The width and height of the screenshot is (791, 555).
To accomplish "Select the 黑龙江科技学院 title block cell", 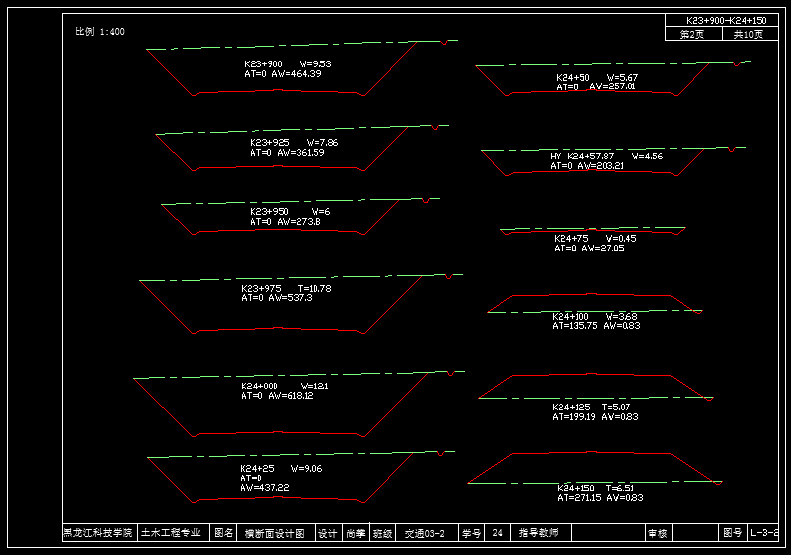I will coord(98,534).
